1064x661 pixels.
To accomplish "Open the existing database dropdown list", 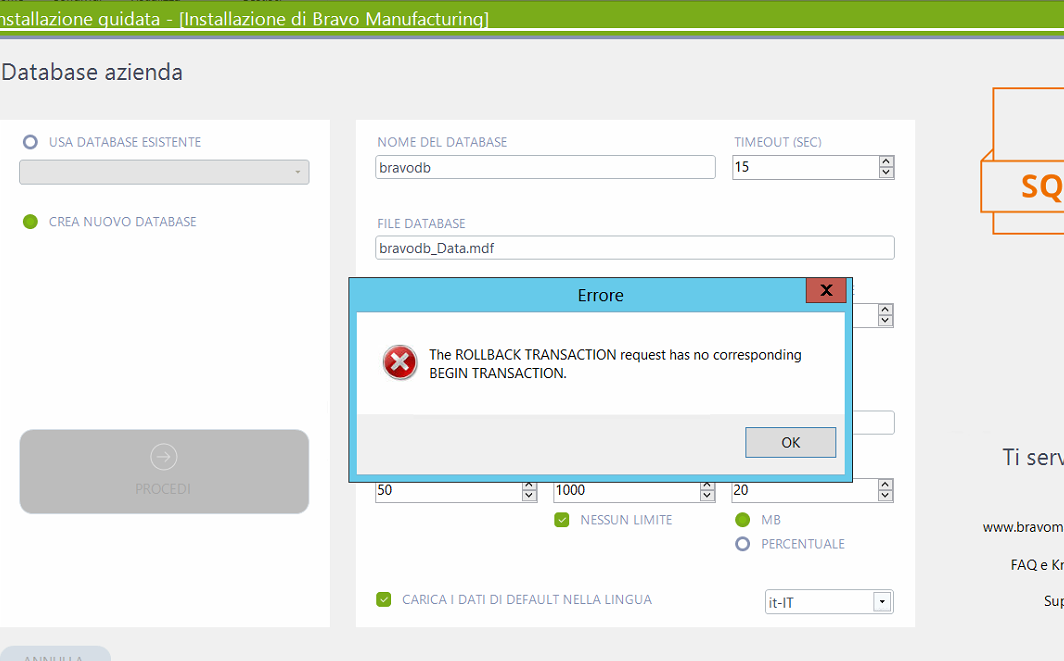I will tap(164, 172).
